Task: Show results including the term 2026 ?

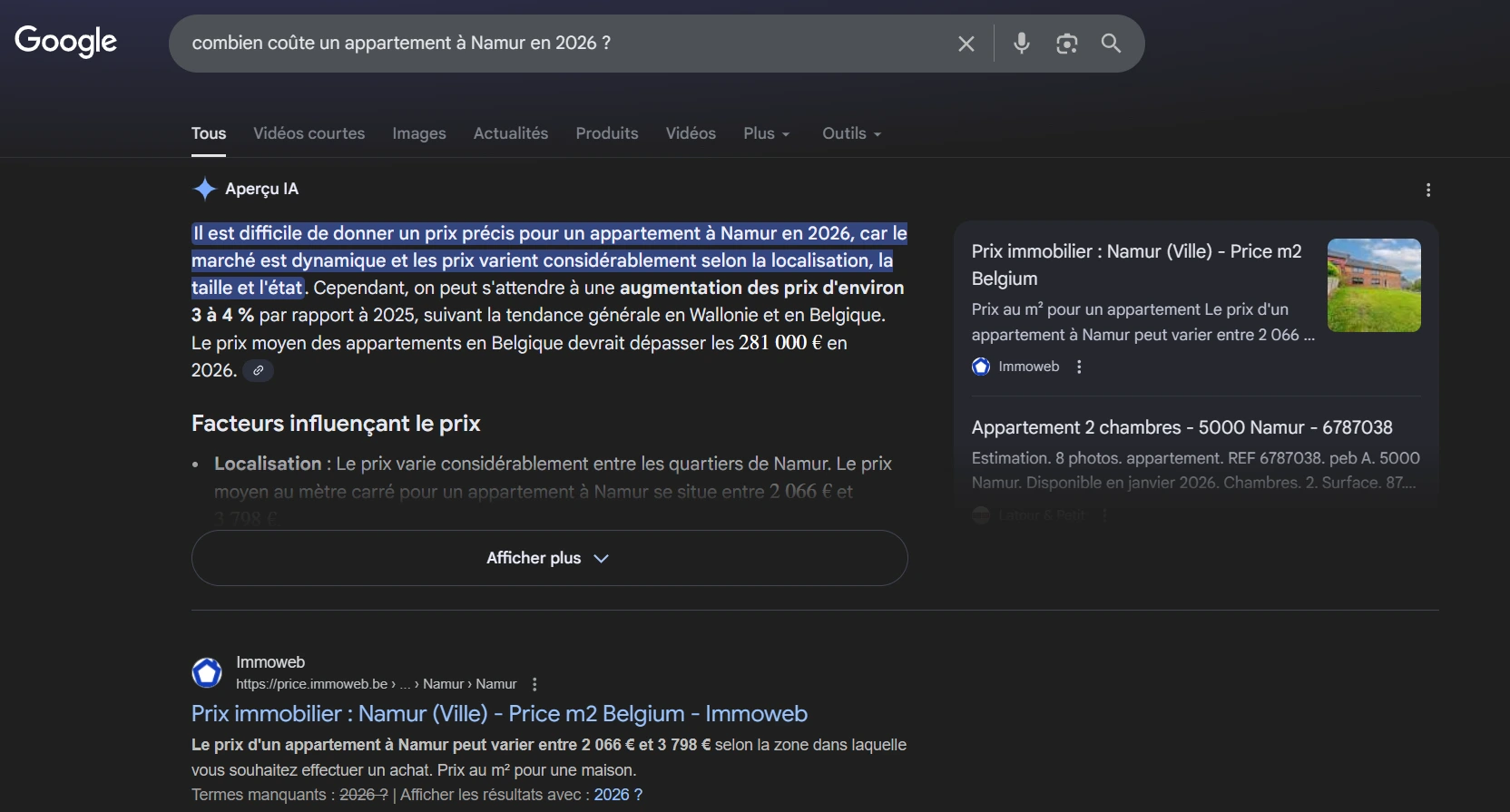Action: click(618, 795)
